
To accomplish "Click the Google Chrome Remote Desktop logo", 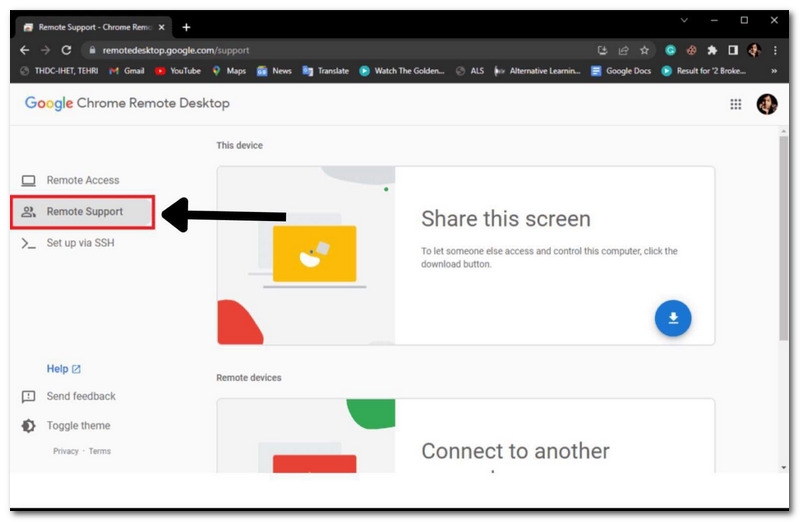I will [127, 103].
